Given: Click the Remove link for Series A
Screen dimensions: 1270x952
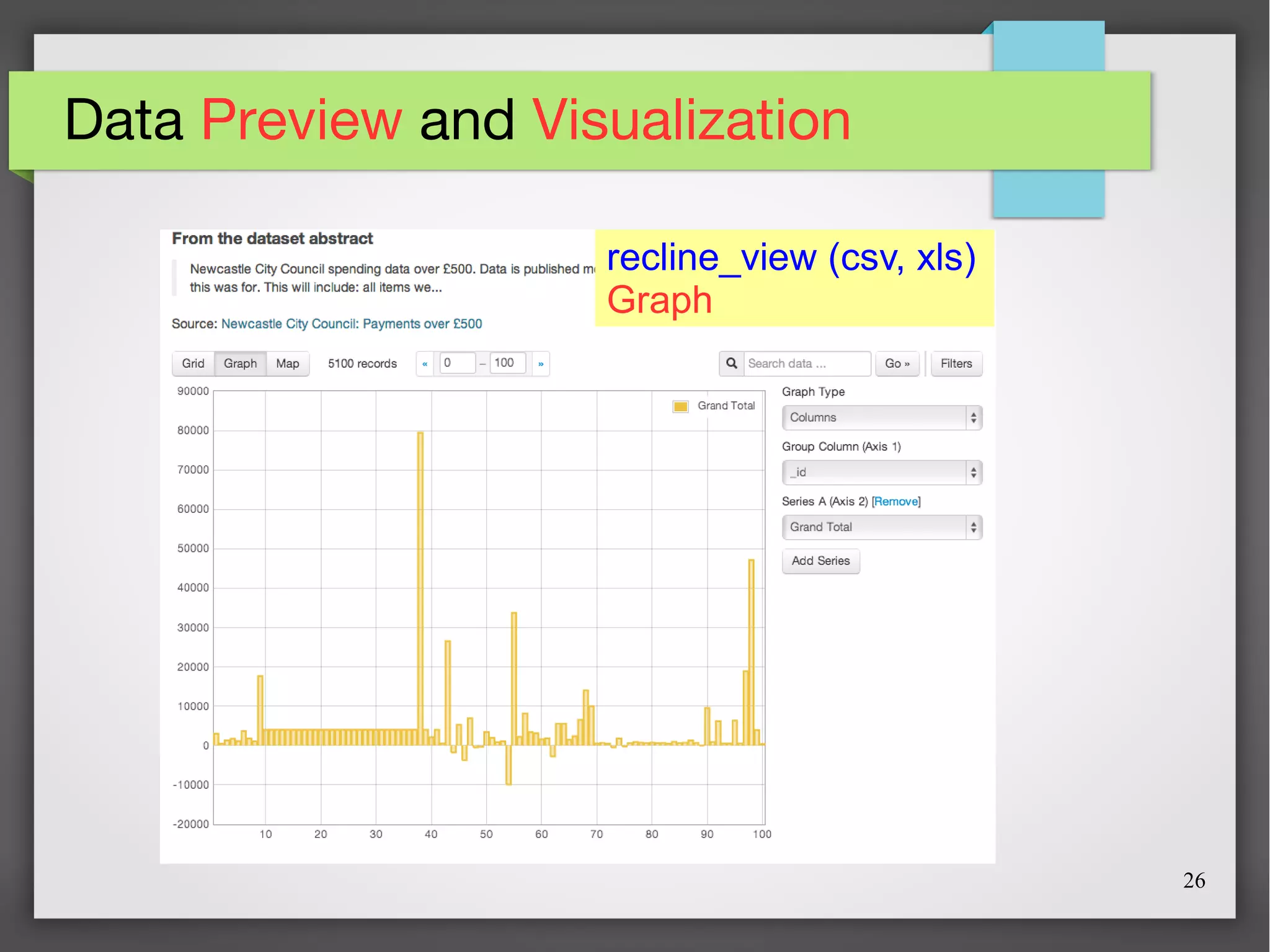Looking at the screenshot, I should point(896,501).
